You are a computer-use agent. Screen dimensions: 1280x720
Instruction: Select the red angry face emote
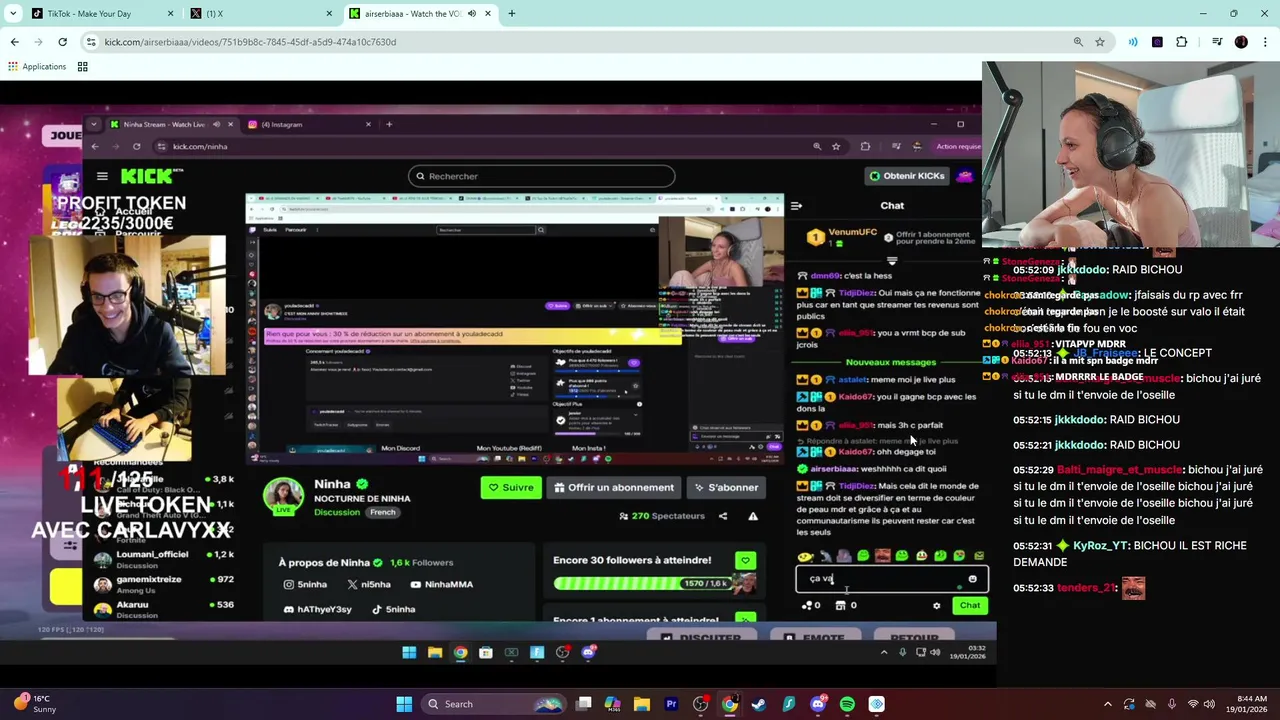tap(882, 556)
